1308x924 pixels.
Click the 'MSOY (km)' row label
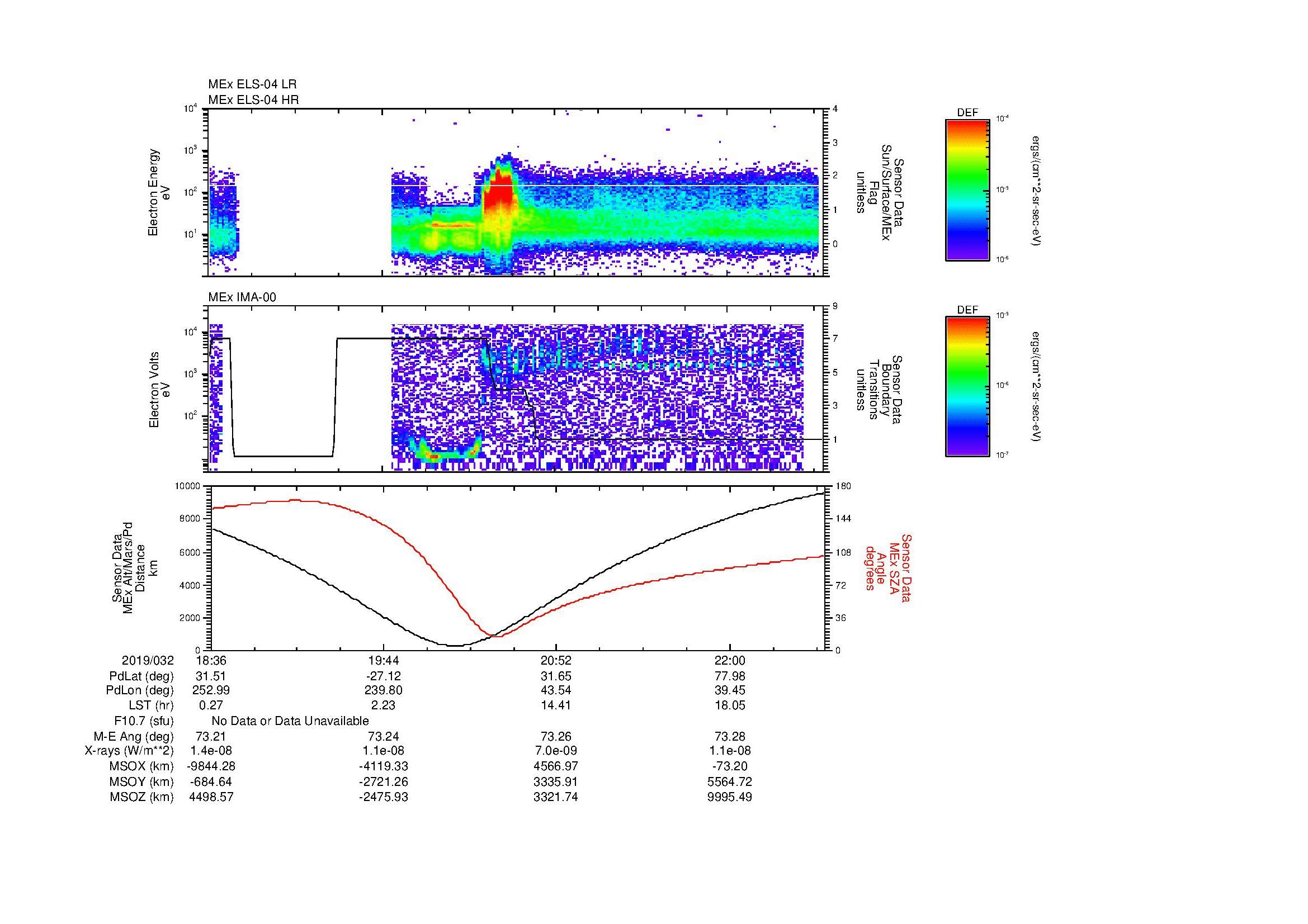click(142, 781)
